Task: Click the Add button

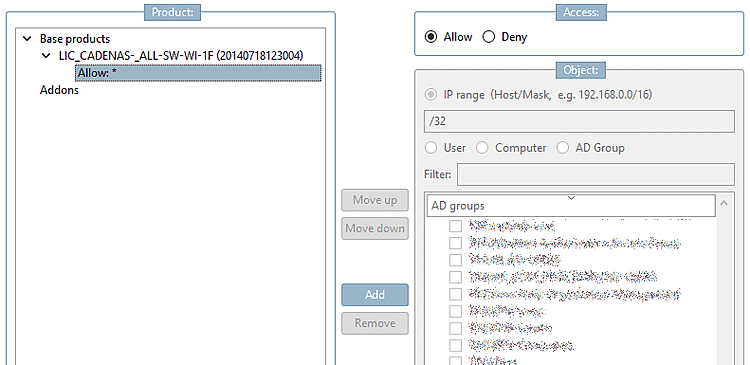Action: tap(375, 295)
